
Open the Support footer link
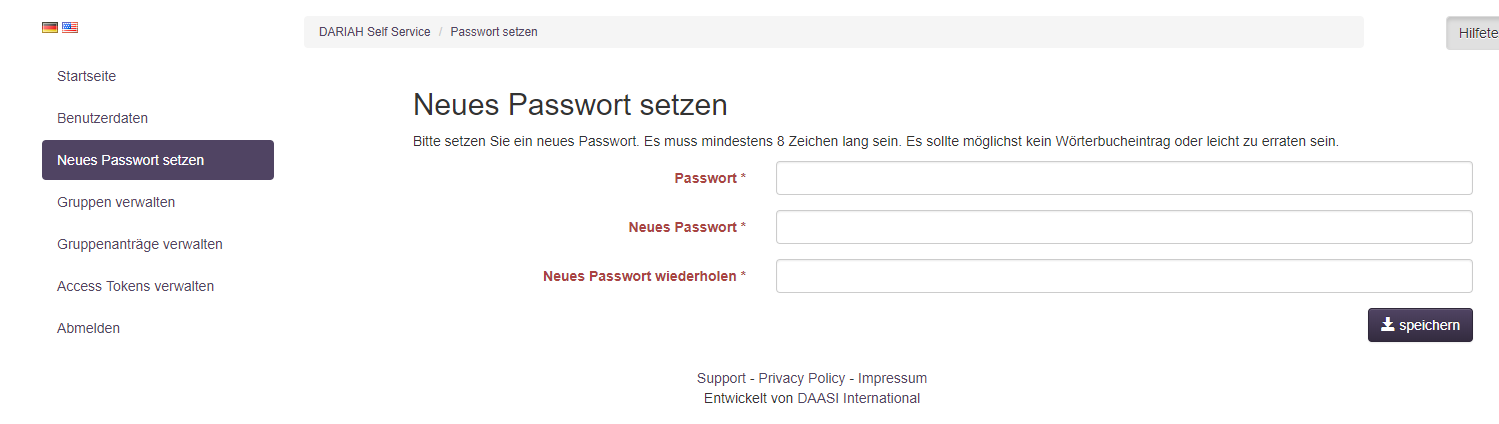click(721, 378)
